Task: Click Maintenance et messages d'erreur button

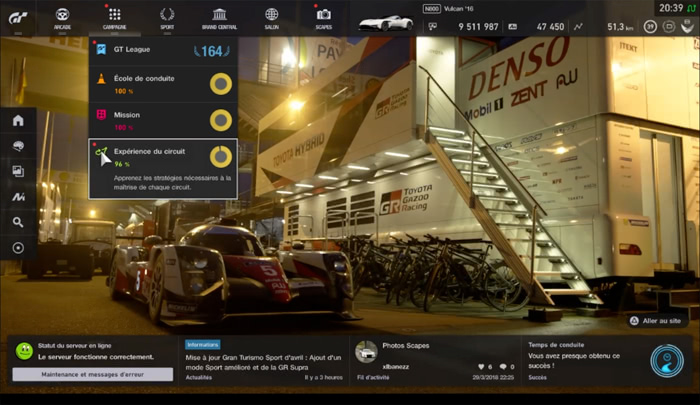Action: (92, 374)
